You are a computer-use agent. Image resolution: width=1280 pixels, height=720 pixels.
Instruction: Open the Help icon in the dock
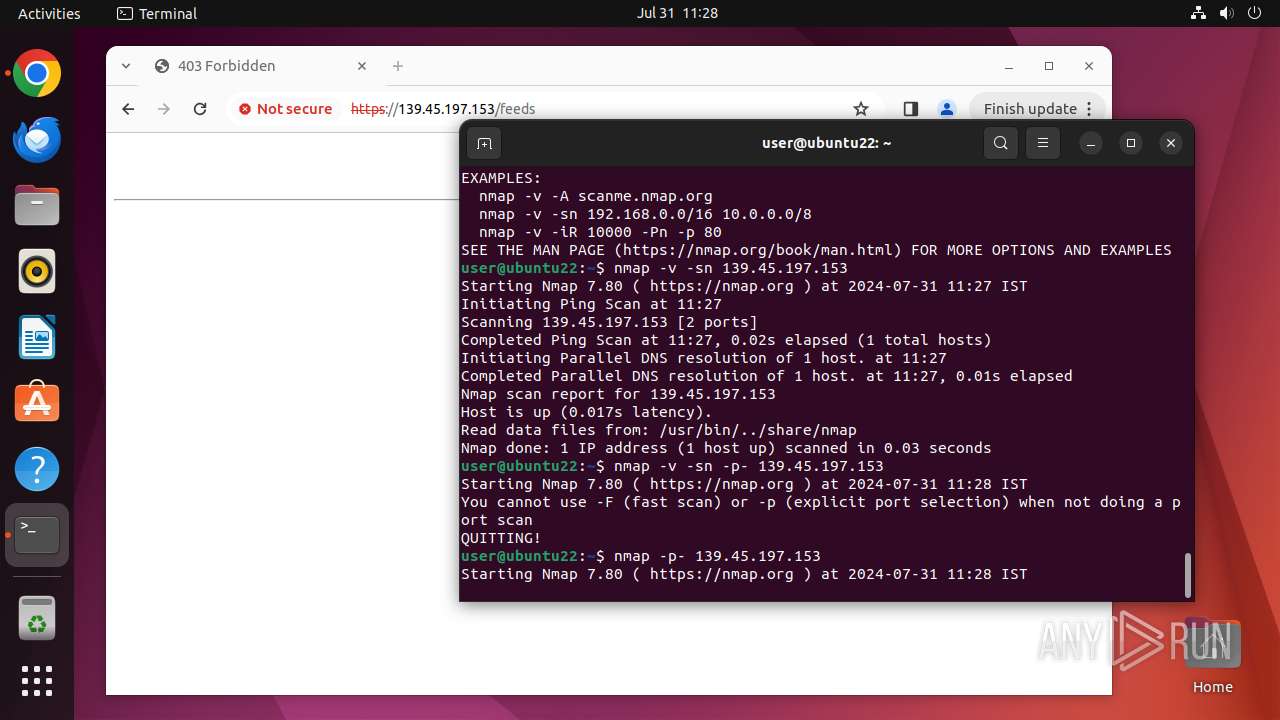tap(37, 469)
